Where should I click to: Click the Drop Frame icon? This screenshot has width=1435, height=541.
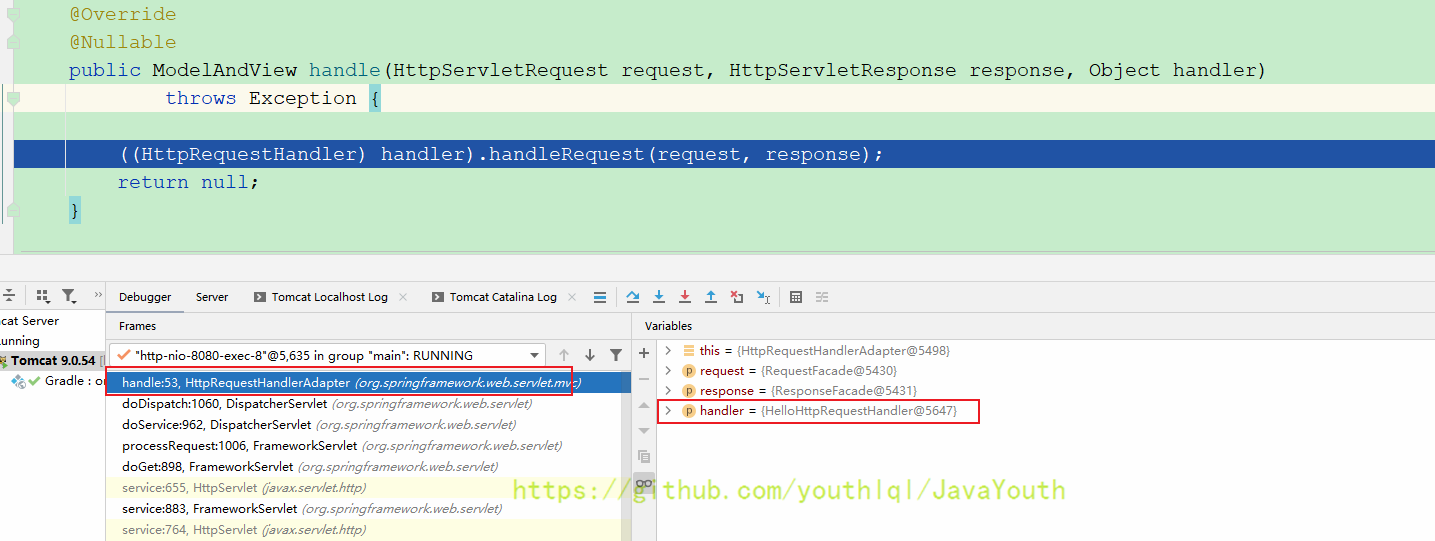click(737, 297)
